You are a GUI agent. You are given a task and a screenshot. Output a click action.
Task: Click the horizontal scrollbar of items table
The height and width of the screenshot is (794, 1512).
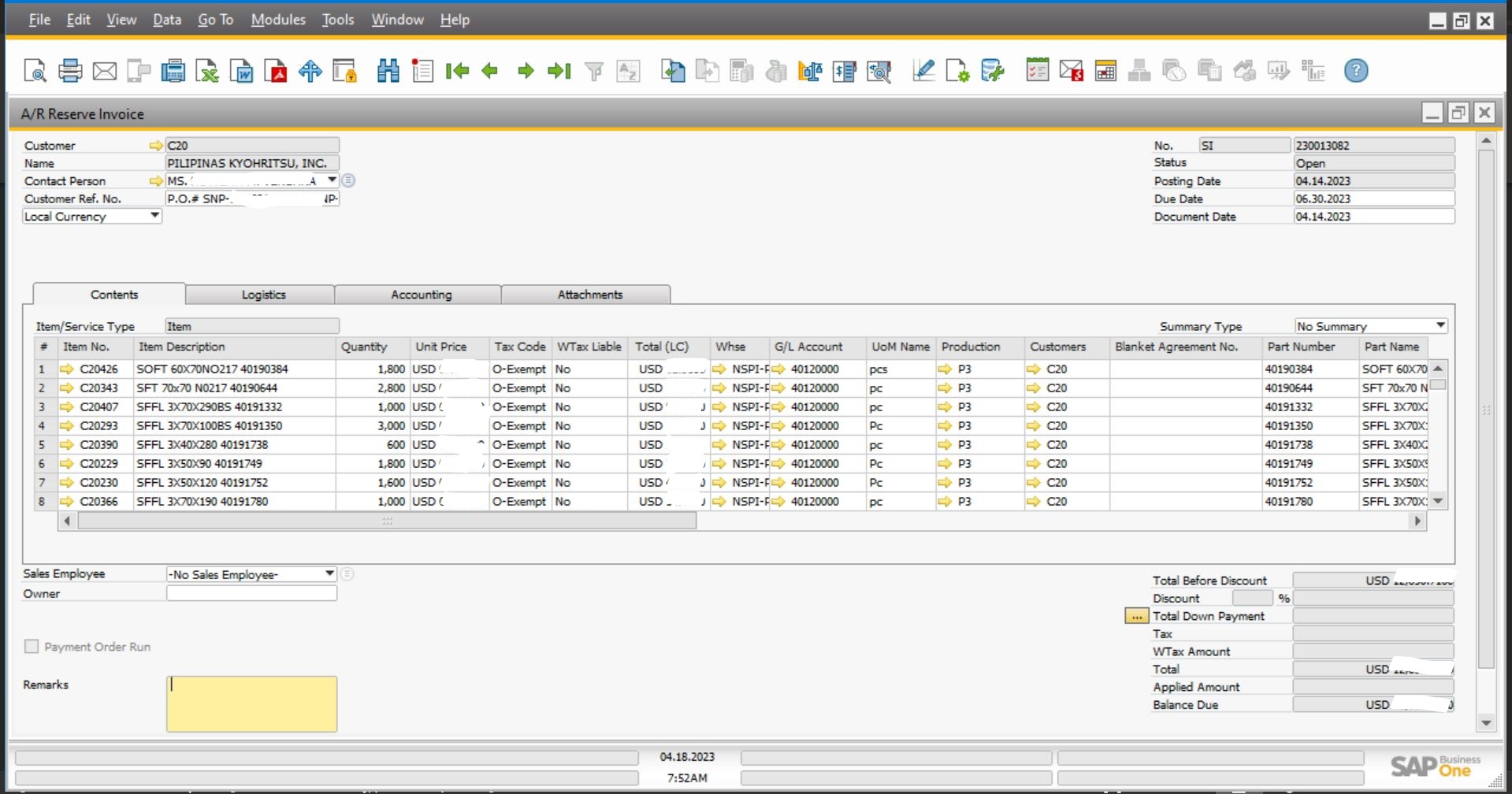coord(387,521)
